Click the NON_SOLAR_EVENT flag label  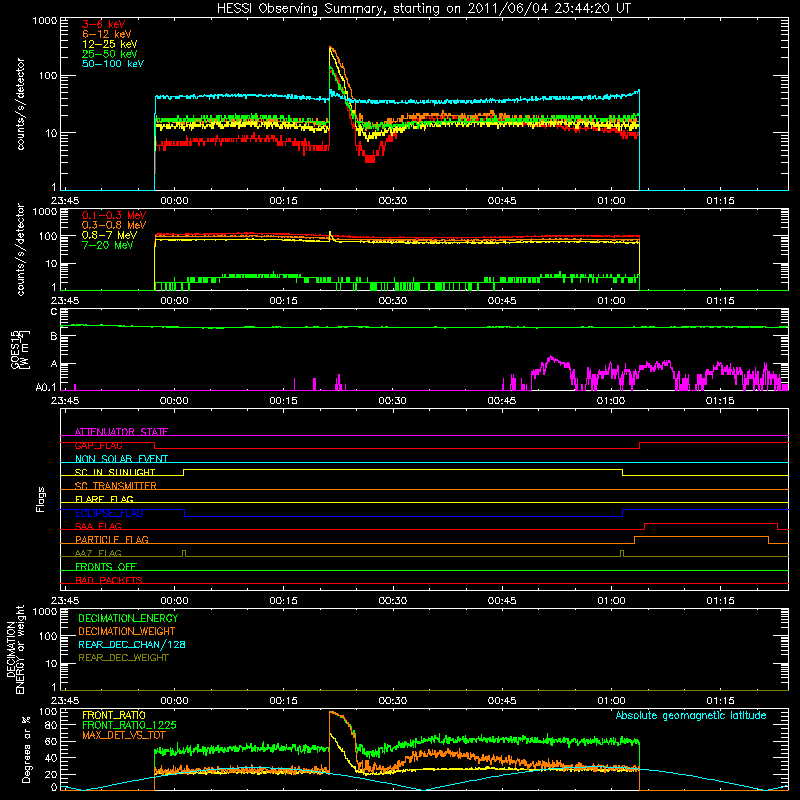click(121, 459)
